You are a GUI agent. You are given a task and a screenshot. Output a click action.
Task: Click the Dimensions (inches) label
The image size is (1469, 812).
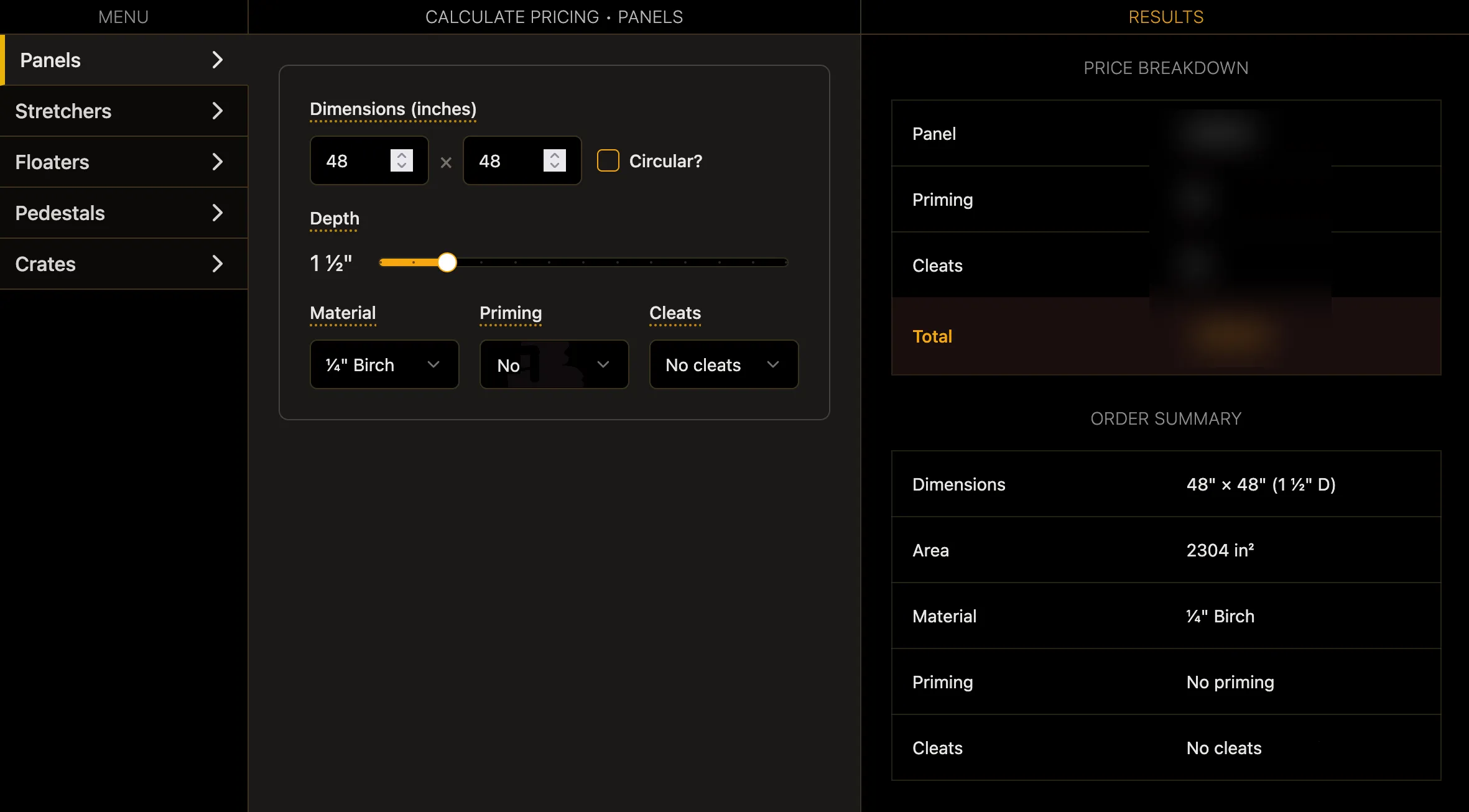tap(393, 109)
